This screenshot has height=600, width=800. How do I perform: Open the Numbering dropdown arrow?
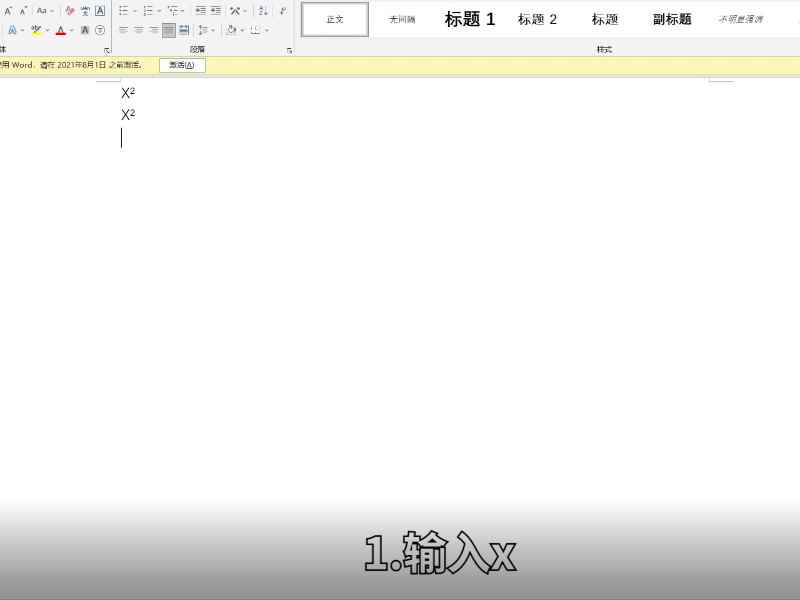pos(160,9)
